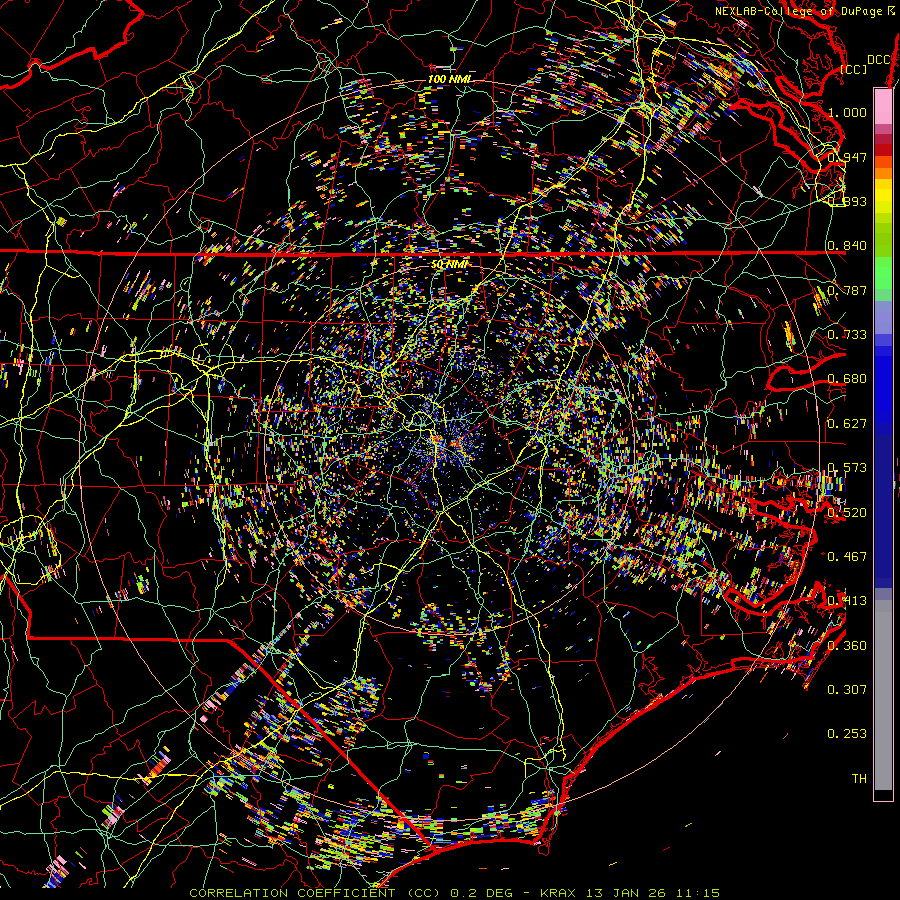Select the 0.253 scale value
This screenshot has height=900, width=900.
[x=847, y=734]
